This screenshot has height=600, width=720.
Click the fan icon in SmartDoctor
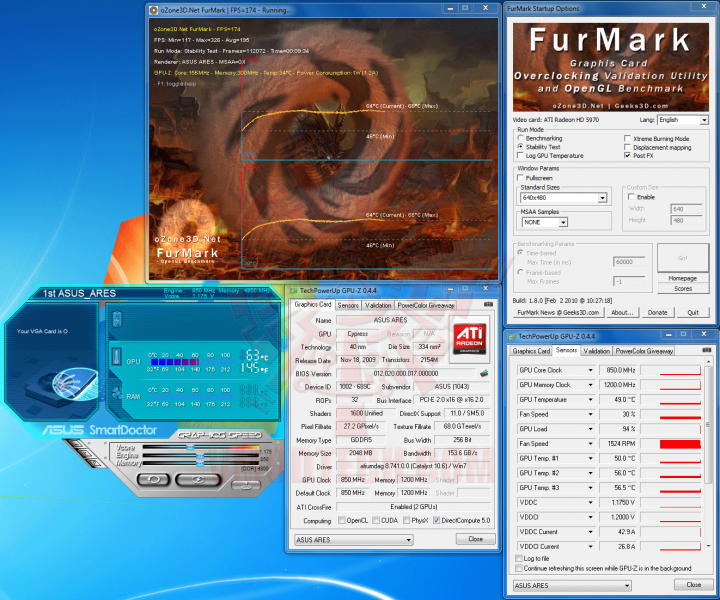117,393
